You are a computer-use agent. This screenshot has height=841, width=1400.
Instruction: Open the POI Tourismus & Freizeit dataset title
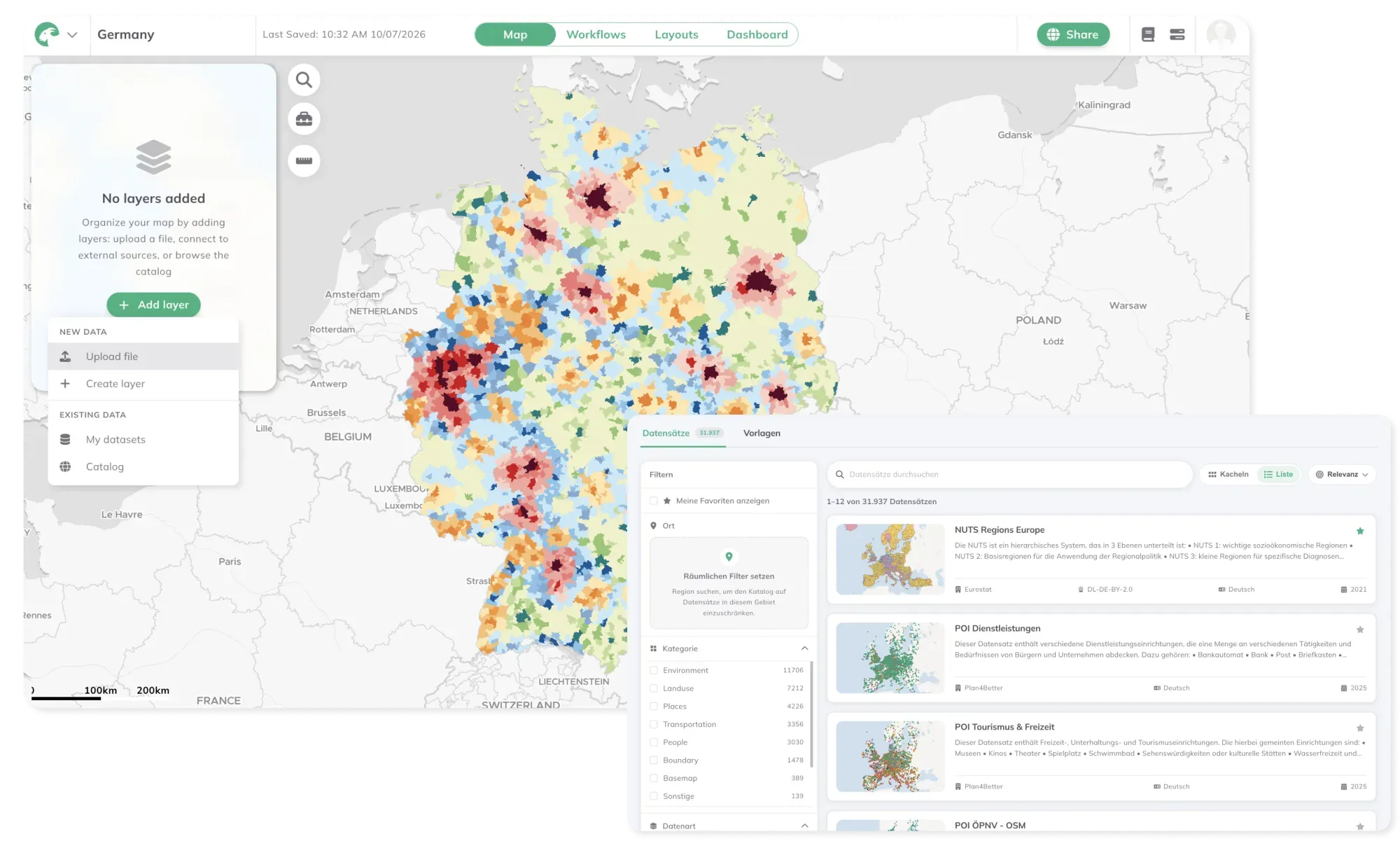coord(1004,727)
